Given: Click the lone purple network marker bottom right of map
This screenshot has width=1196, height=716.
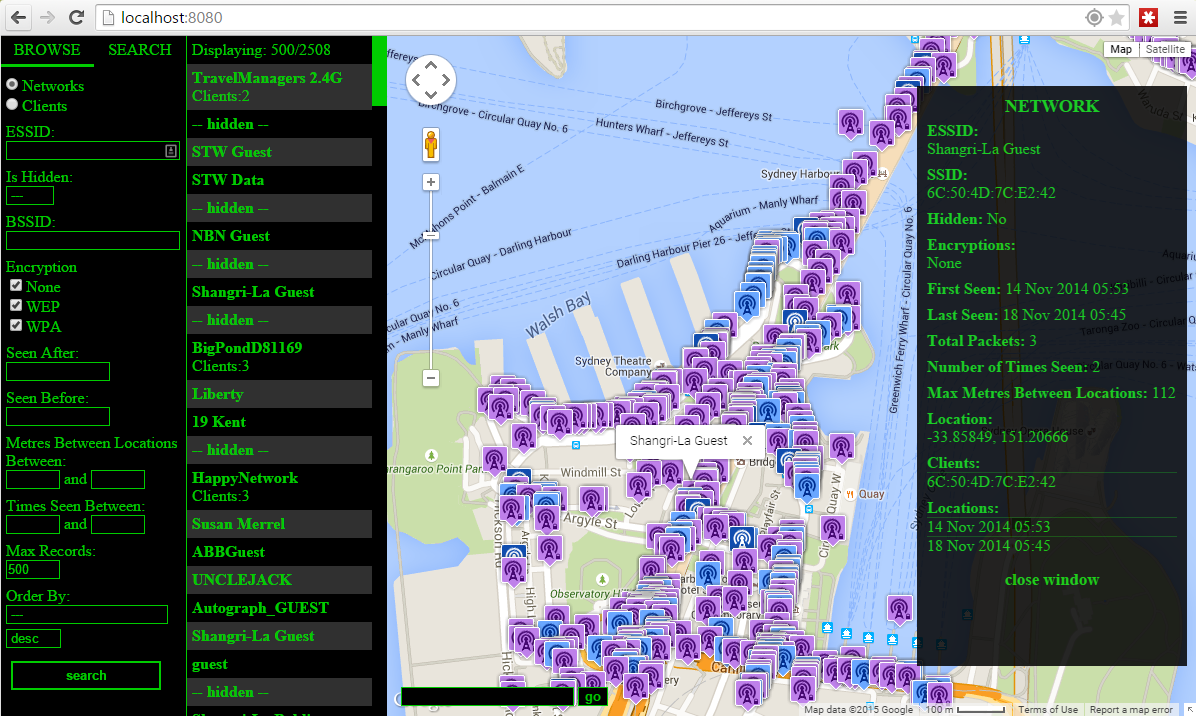Looking at the screenshot, I should click(x=899, y=611).
